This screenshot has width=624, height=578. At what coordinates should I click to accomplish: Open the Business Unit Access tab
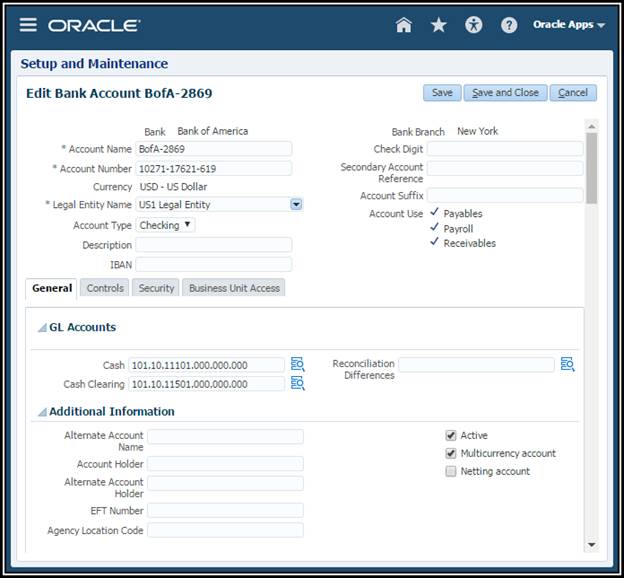[234, 288]
